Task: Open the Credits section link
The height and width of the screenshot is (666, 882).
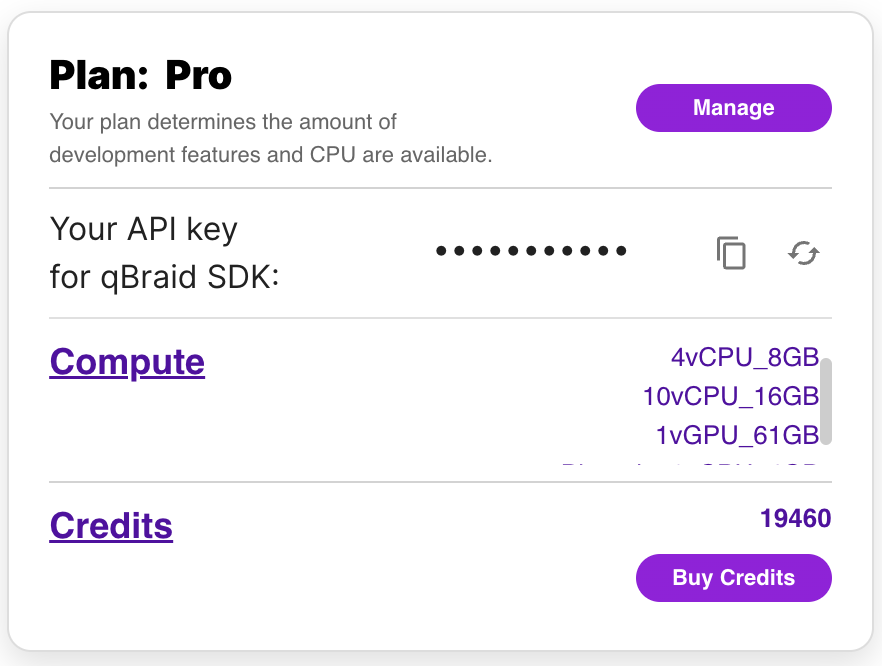Action: pos(111,526)
